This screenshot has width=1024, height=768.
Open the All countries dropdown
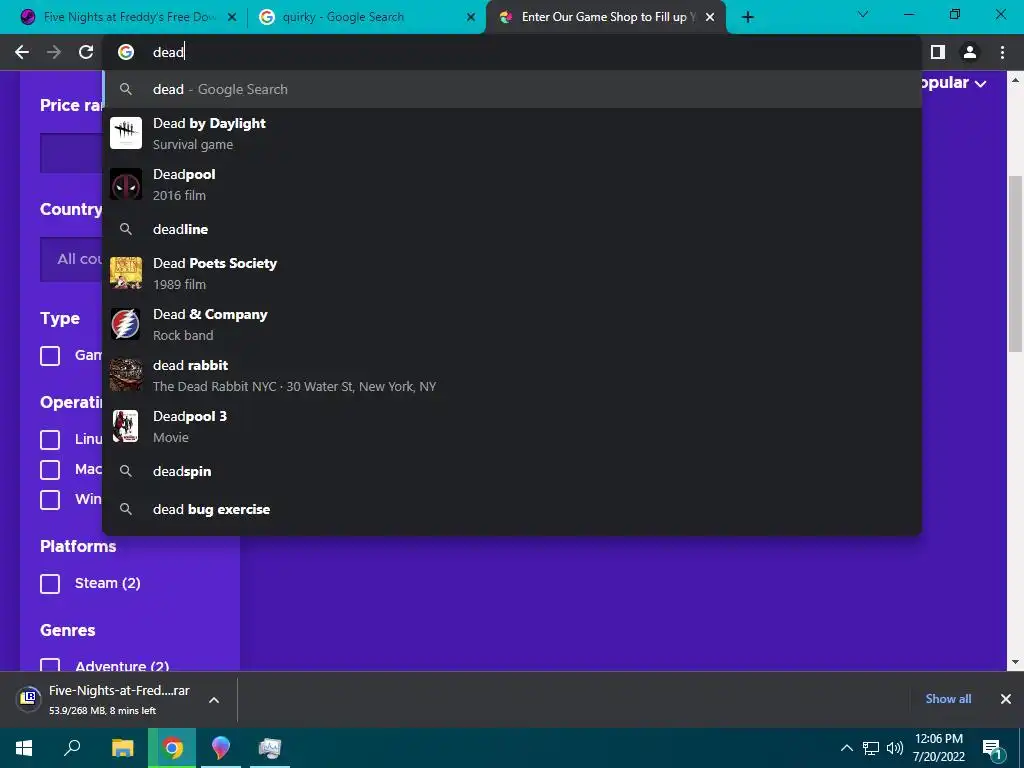[72, 259]
